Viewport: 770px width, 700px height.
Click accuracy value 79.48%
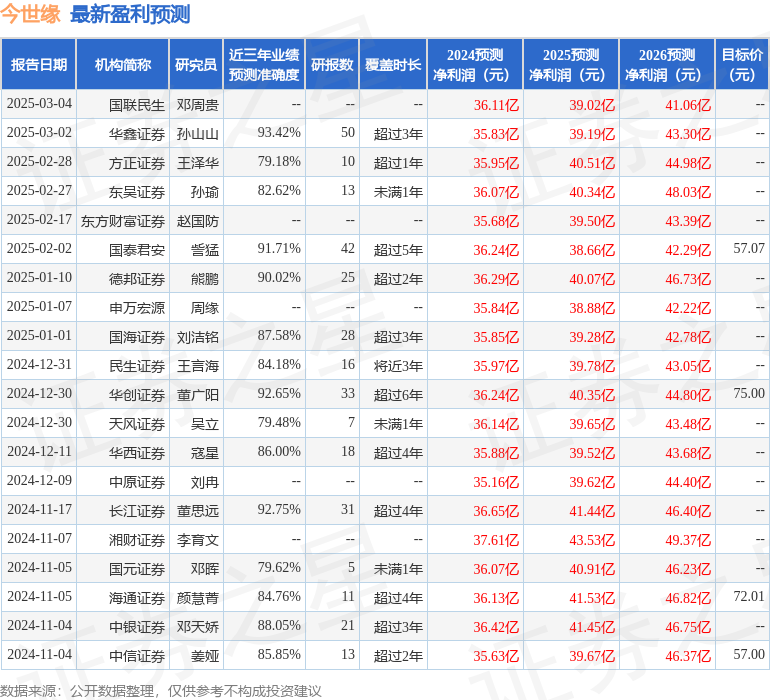click(279, 422)
